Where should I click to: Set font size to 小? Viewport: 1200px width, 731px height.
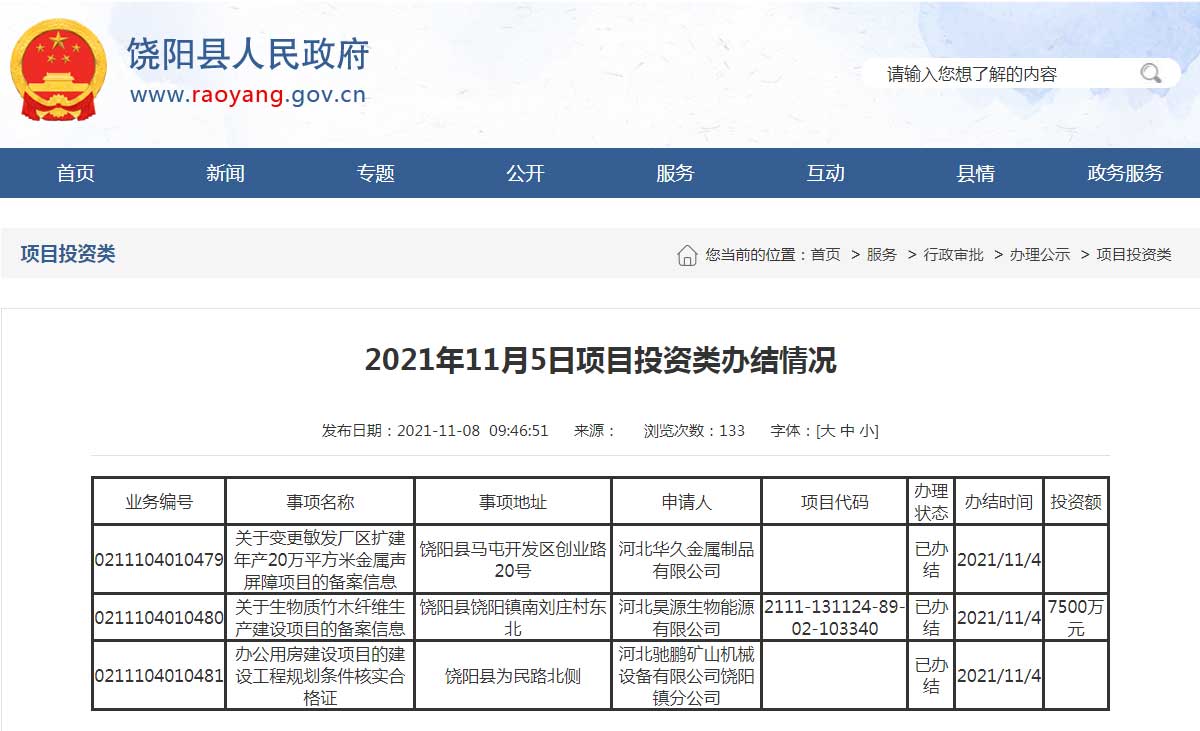[x=866, y=431]
